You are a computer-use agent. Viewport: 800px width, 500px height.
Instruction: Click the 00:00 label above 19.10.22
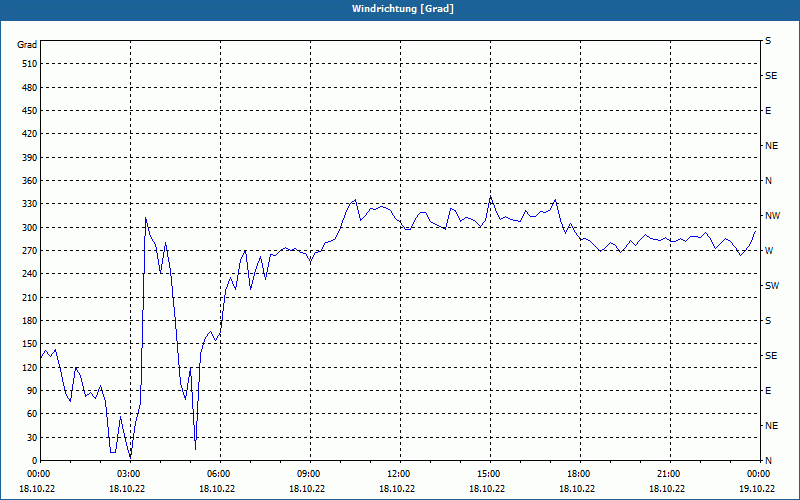pos(757,474)
